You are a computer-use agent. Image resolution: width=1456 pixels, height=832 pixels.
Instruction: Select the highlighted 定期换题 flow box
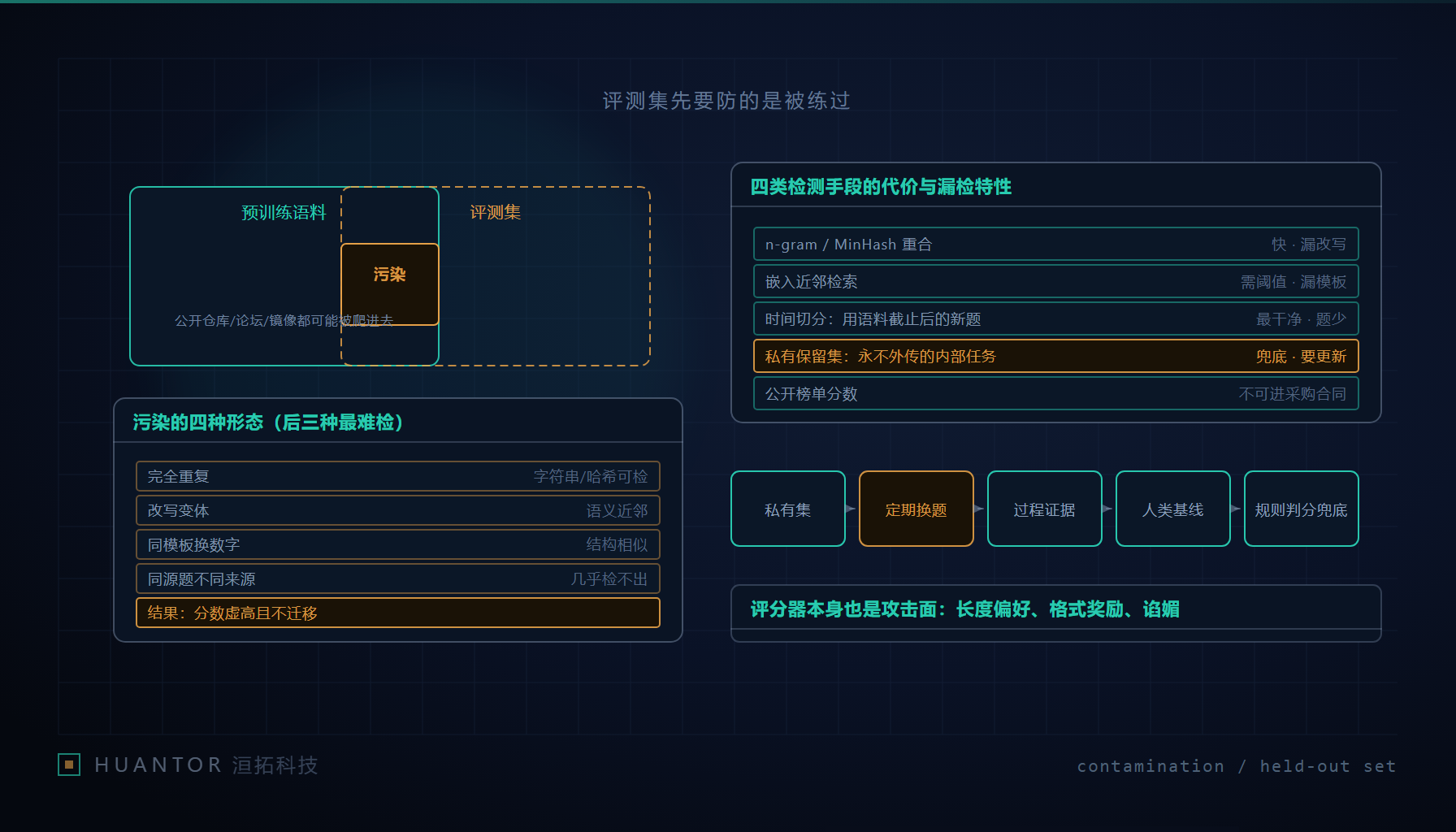click(x=916, y=509)
